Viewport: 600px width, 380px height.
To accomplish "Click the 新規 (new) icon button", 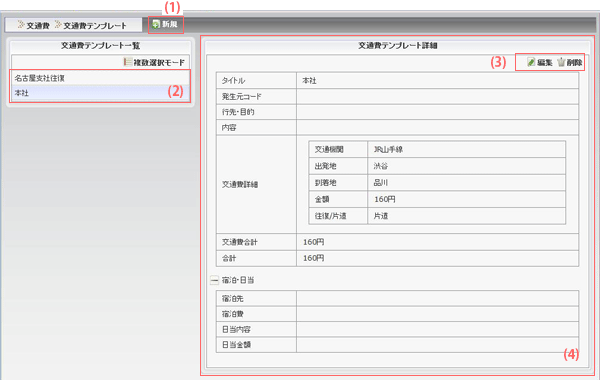I will [x=165, y=24].
